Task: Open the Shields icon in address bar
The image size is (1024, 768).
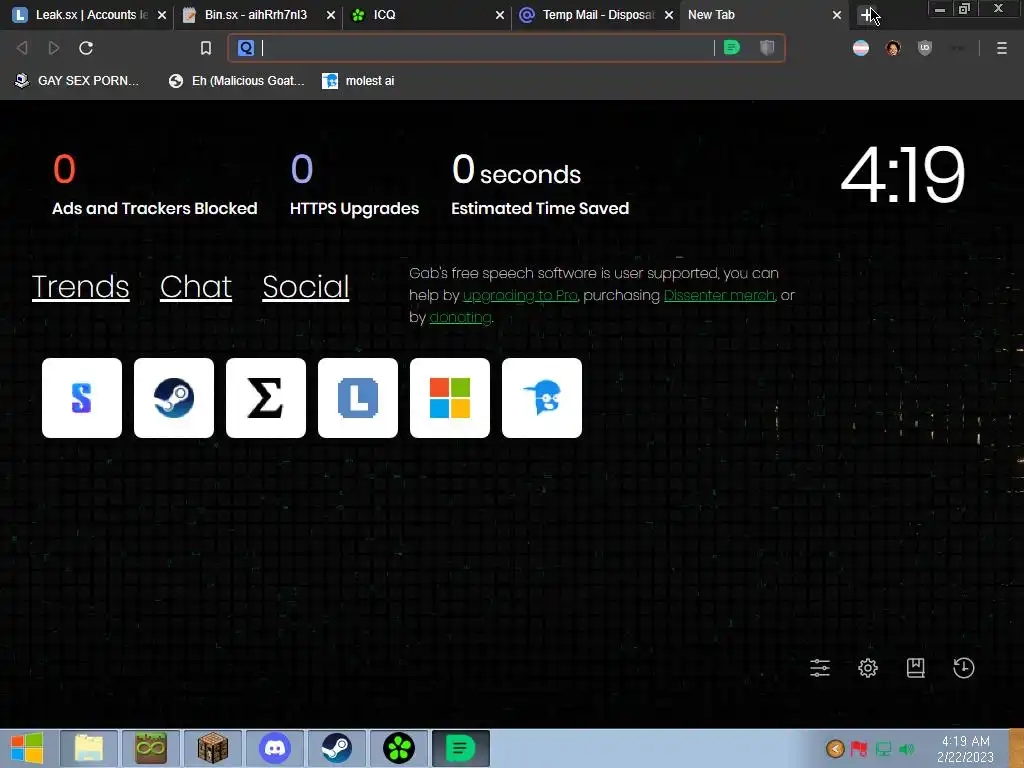Action: pyautogui.click(x=767, y=48)
